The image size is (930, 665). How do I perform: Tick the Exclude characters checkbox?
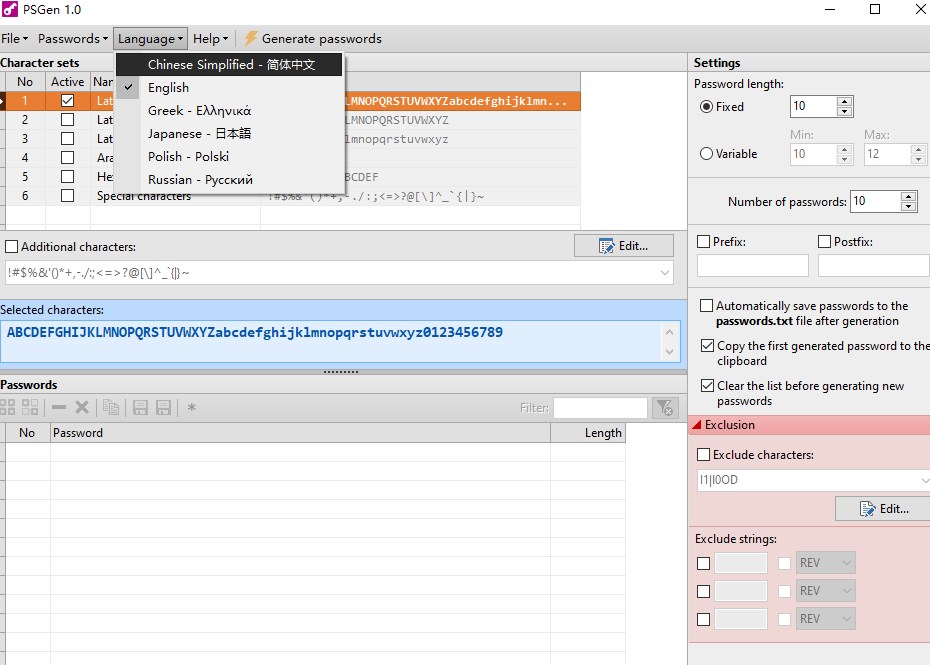pyautogui.click(x=704, y=455)
